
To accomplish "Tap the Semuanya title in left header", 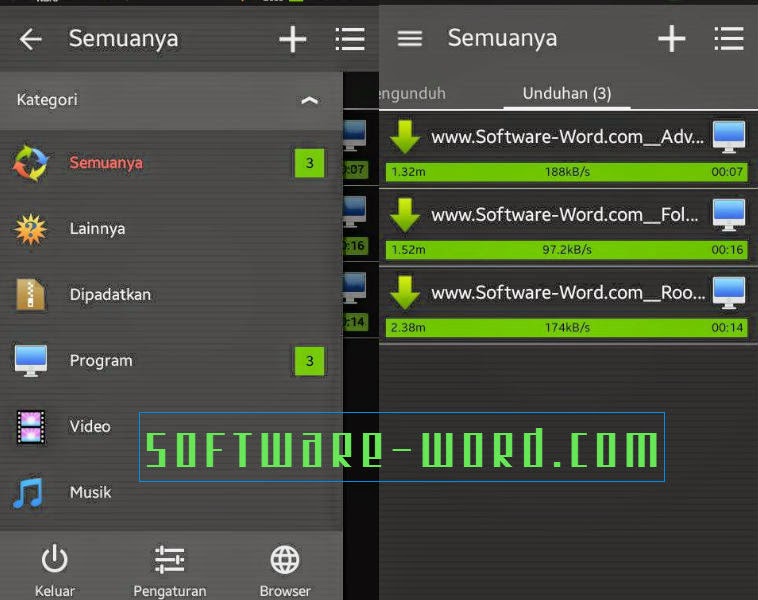I will (x=123, y=39).
